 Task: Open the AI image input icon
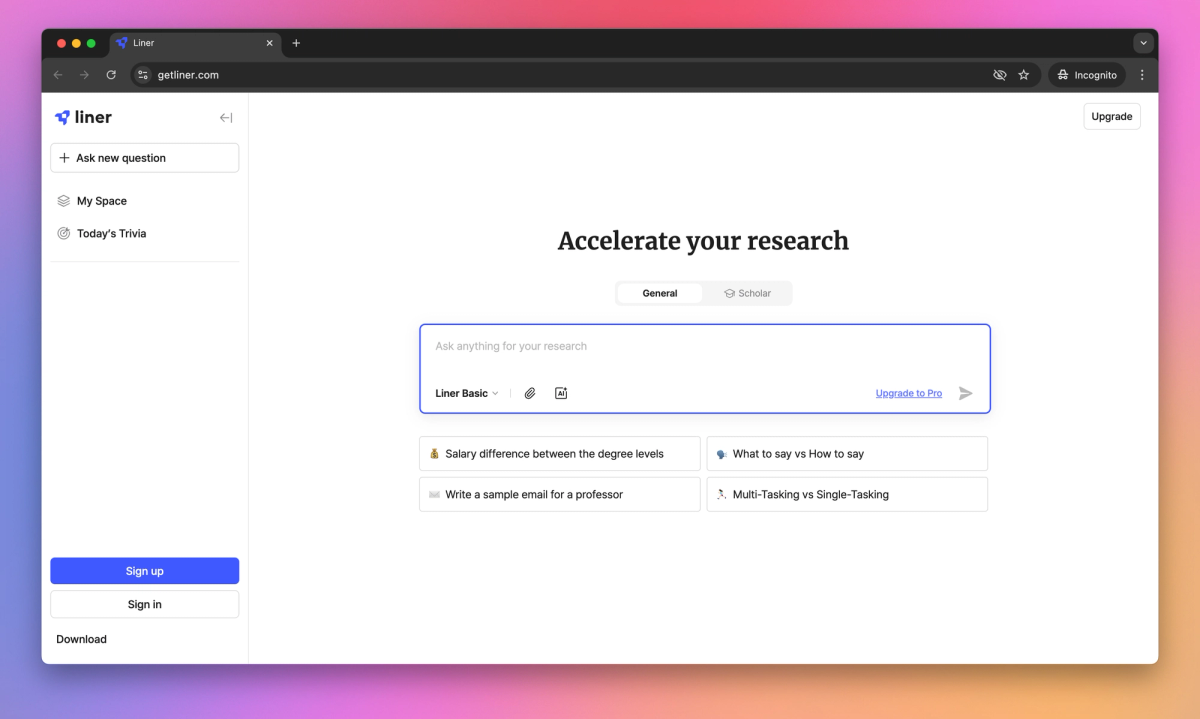(x=561, y=393)
